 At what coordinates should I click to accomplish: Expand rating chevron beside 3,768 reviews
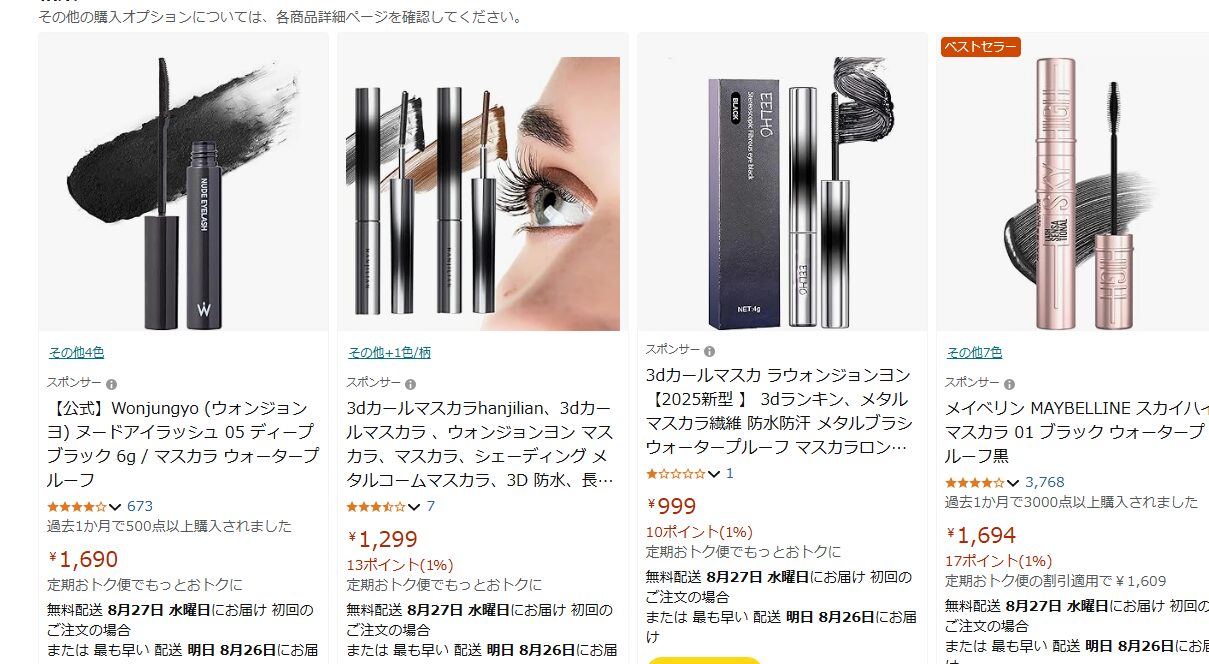click(x=1013, y=483)
